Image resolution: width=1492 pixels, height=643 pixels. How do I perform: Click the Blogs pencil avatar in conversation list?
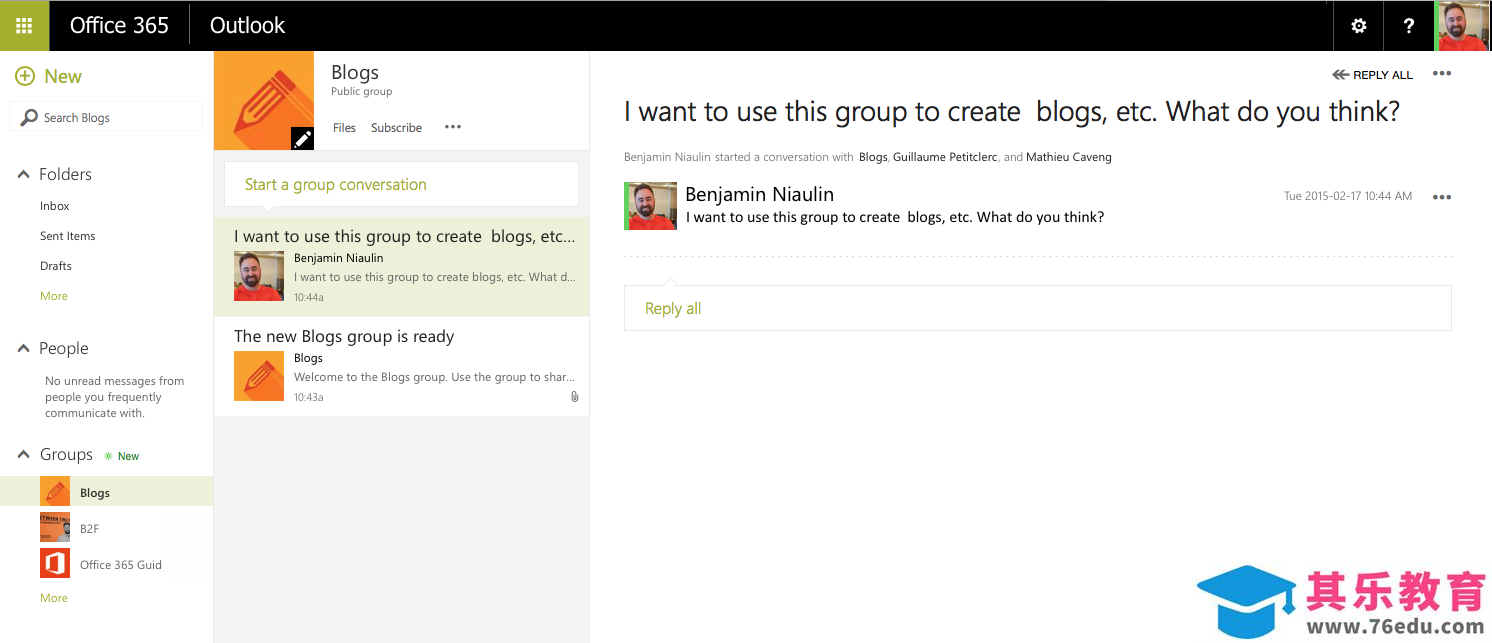tap(259, 376)
